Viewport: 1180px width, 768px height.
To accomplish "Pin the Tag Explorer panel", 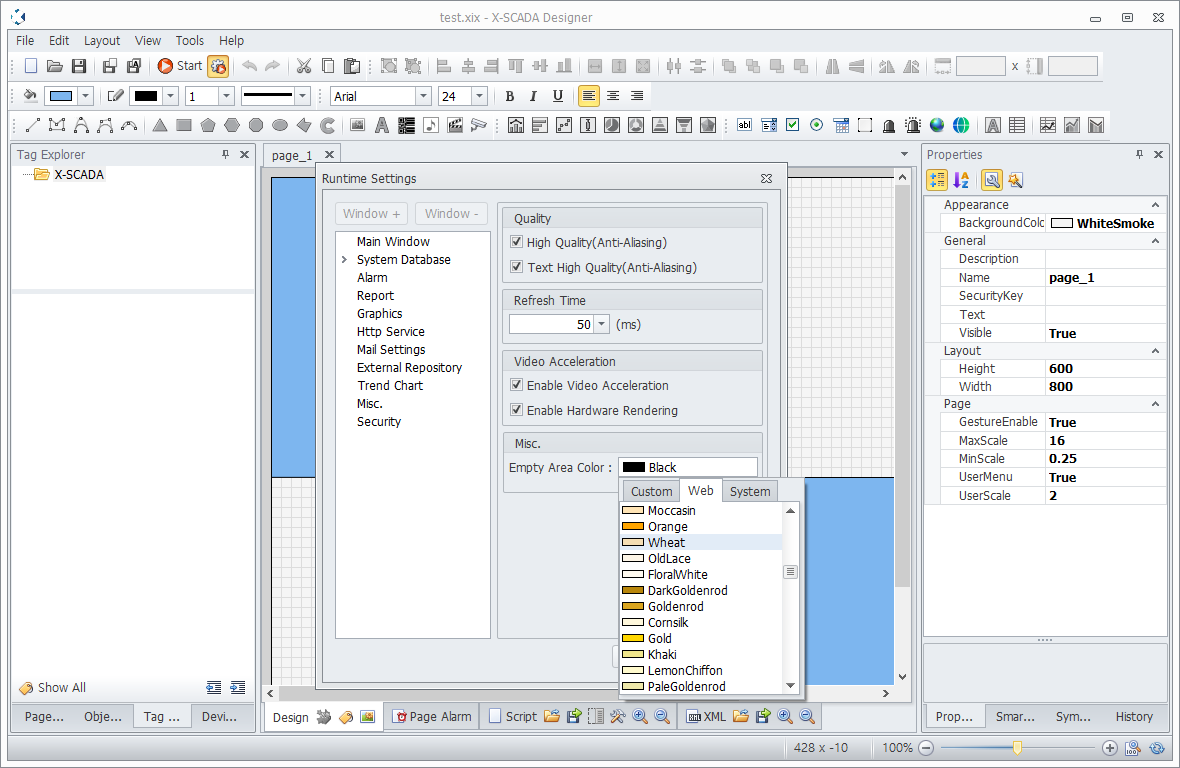I will click(x=225, y=154).
